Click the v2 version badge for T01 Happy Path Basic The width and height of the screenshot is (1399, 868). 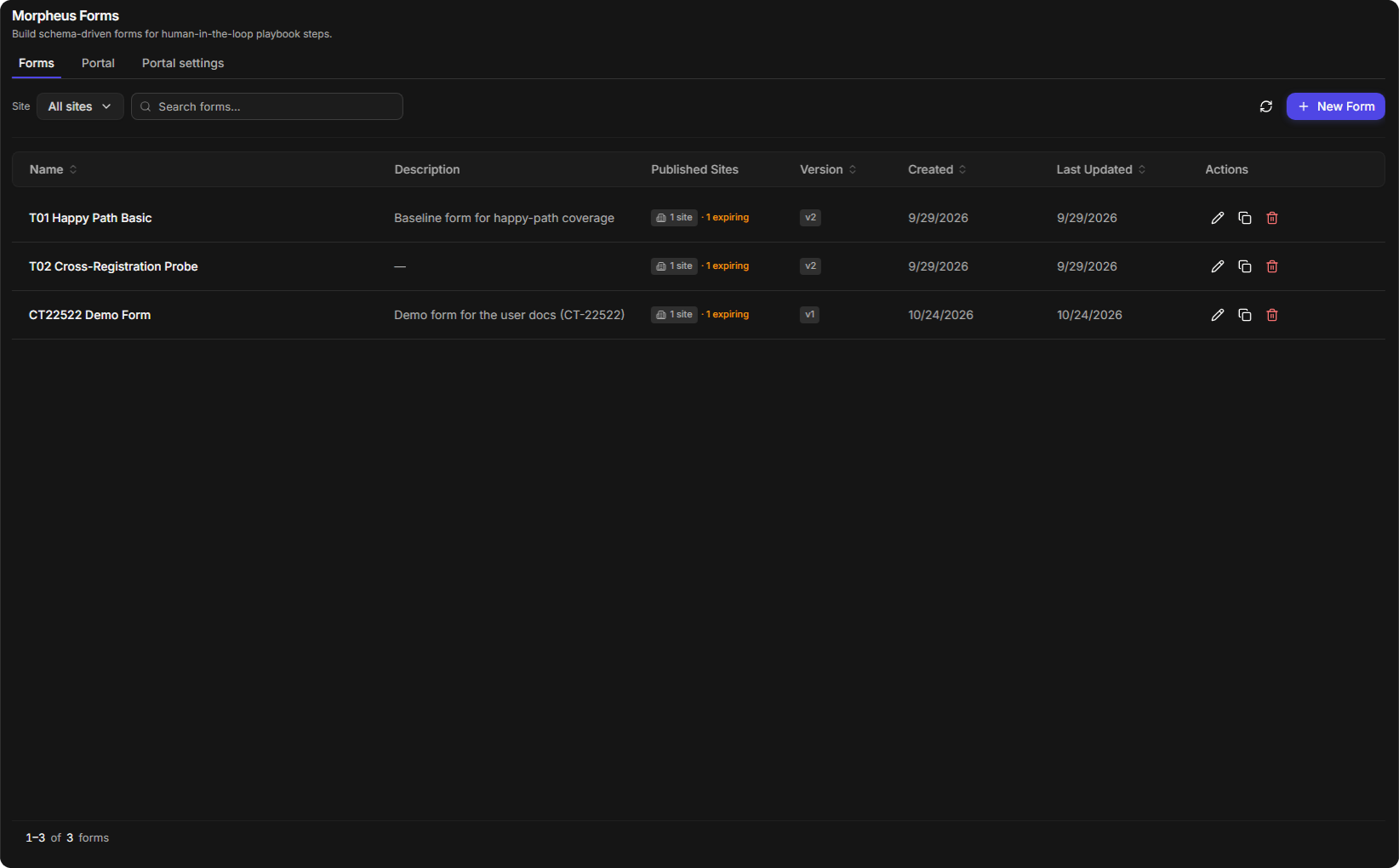click(x=810, y=218)
